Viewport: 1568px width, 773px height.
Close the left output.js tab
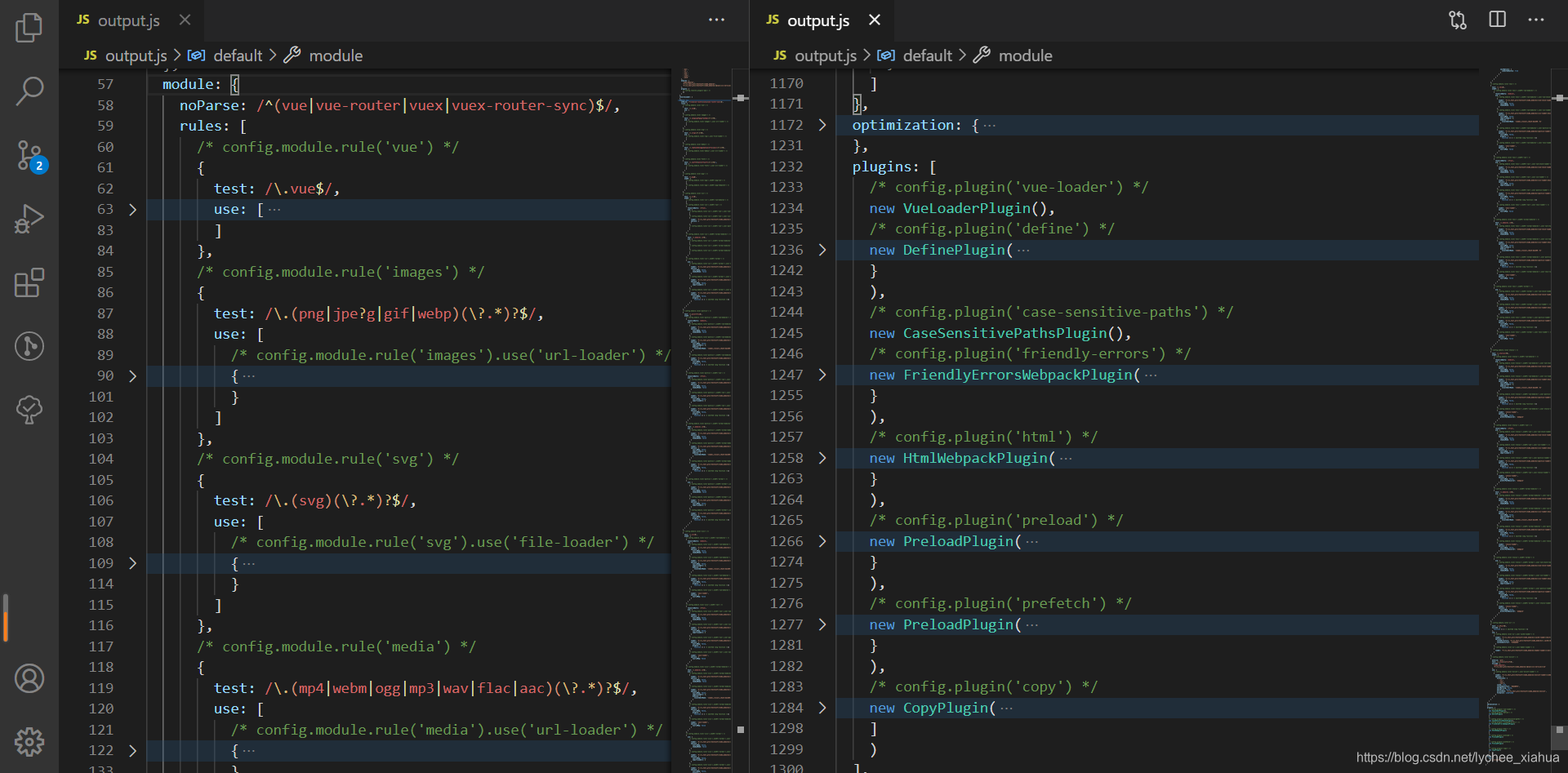point(185,20)
